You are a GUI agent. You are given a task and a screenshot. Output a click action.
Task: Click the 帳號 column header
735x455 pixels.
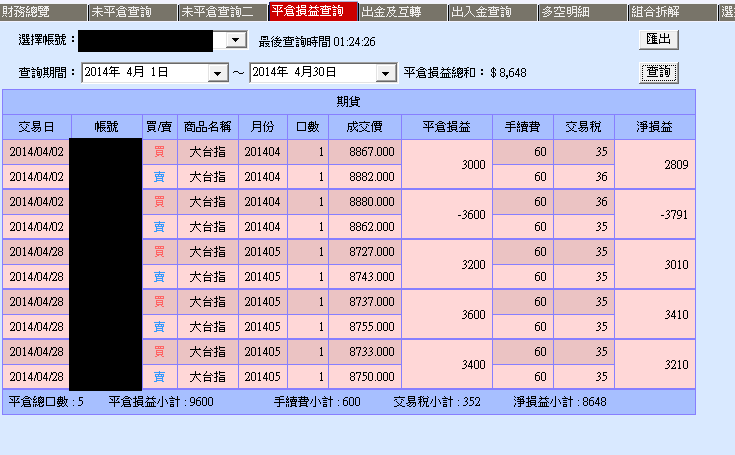(107, 127)
